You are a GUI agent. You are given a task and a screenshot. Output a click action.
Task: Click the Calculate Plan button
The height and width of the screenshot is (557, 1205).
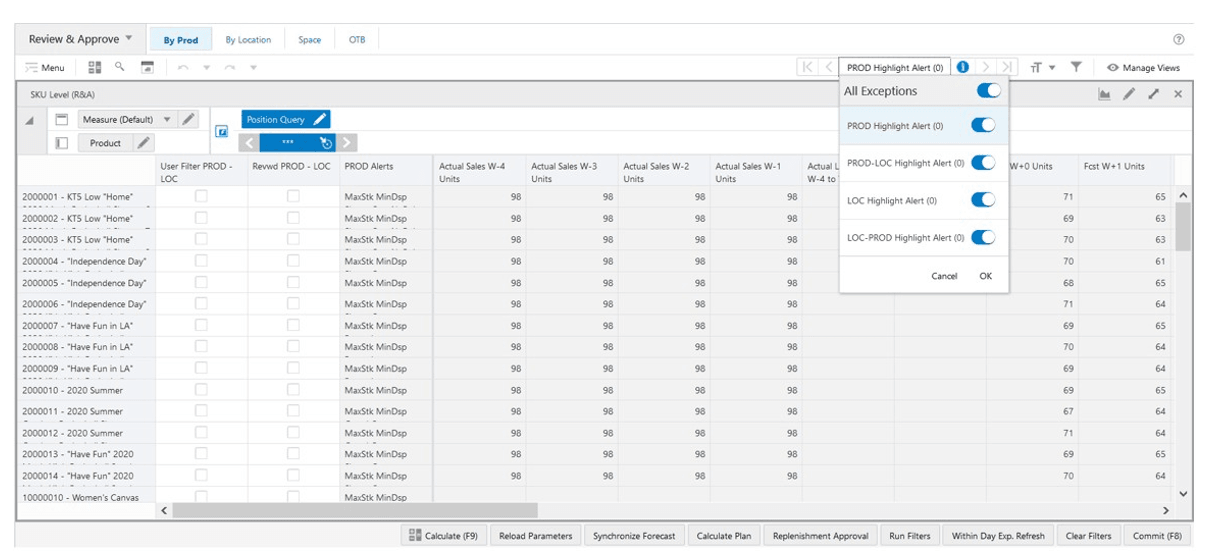pos(724,536)
